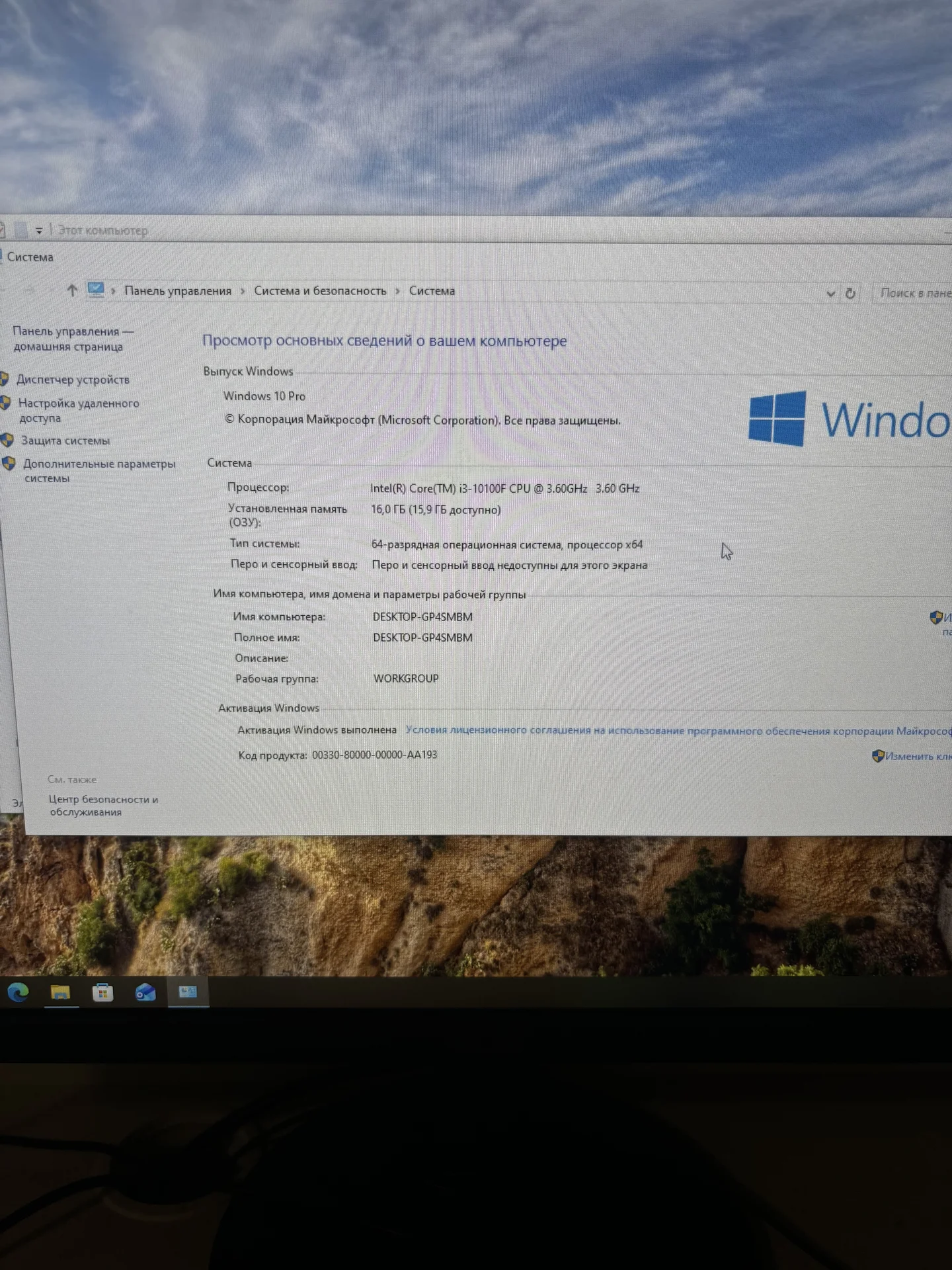Select the "Intel(R) Core(TM) i3-10100F" processor value
Viewport: 952px width, 1270px height.
pyautogui.click(x=504, y=488)
